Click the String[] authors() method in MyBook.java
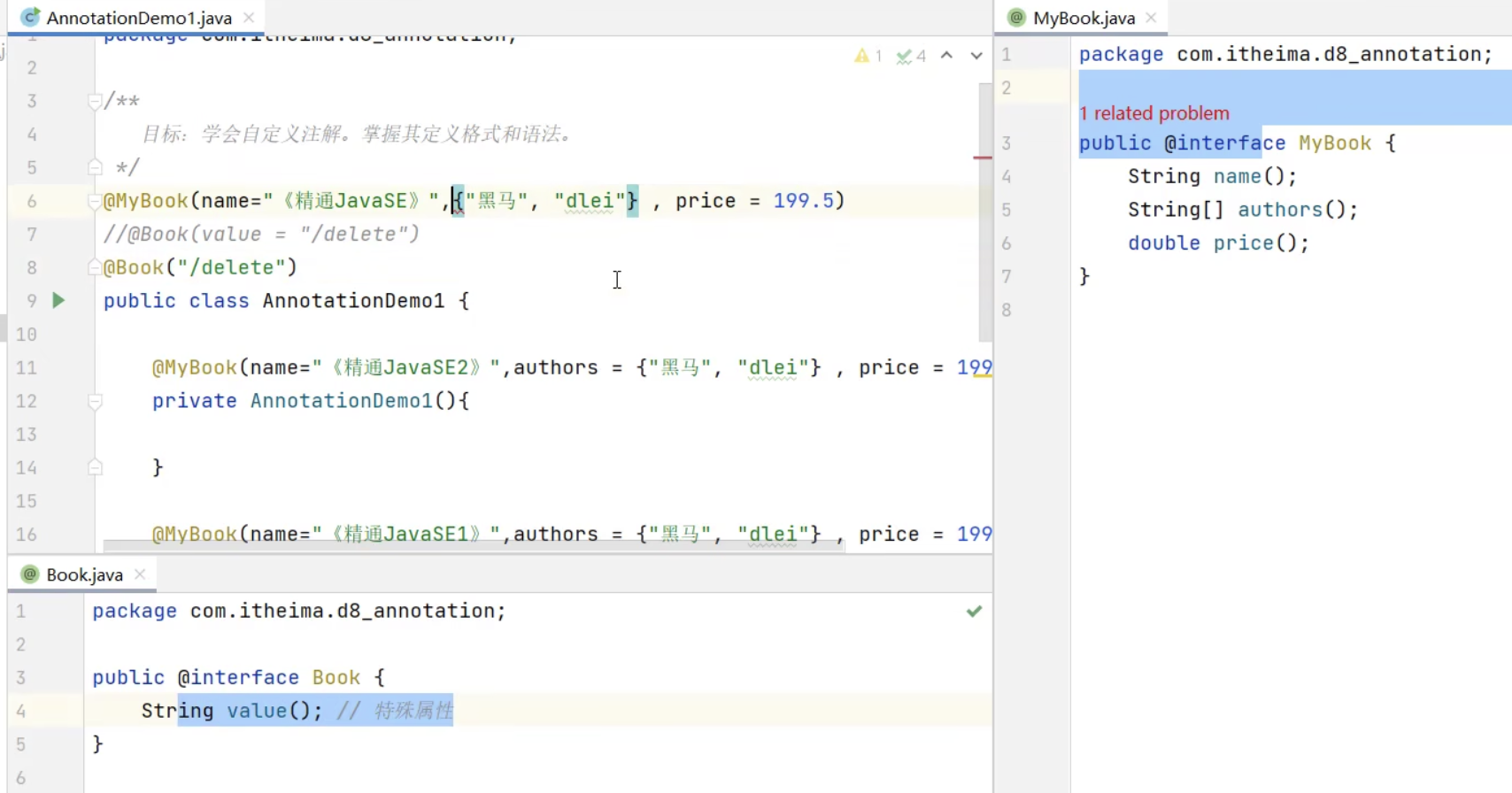The width and height of the screenshot is (1512, 793). coord(1242,210)
